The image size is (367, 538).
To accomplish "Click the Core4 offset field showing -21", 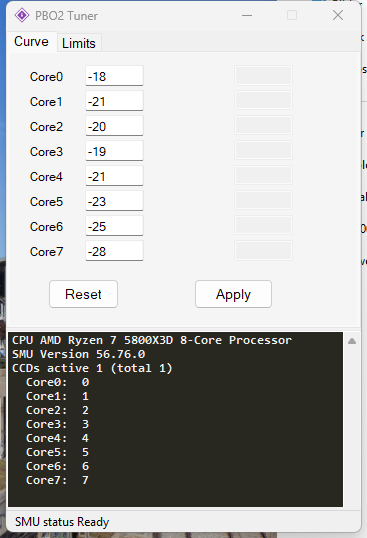I will [x=114, y=176].
